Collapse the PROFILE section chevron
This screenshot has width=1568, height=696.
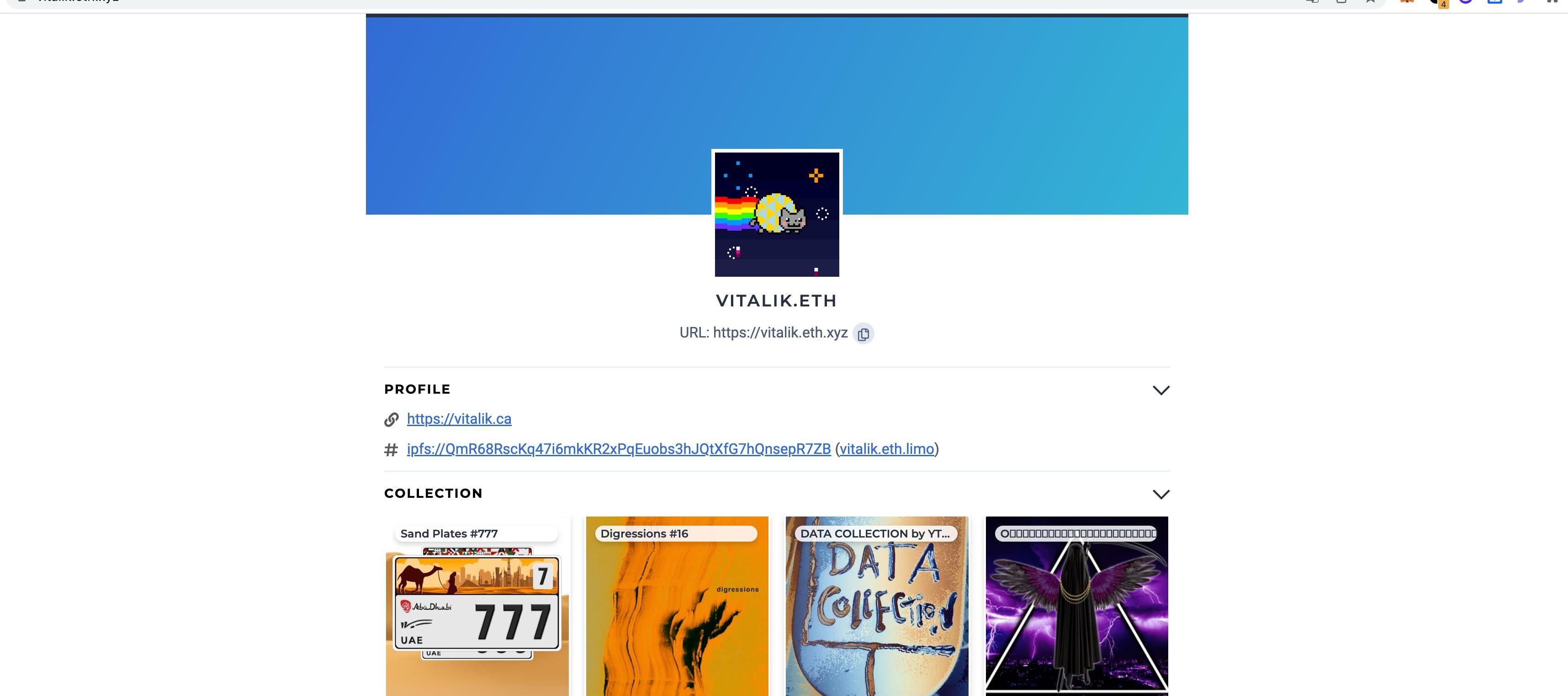pos(1161,390)
